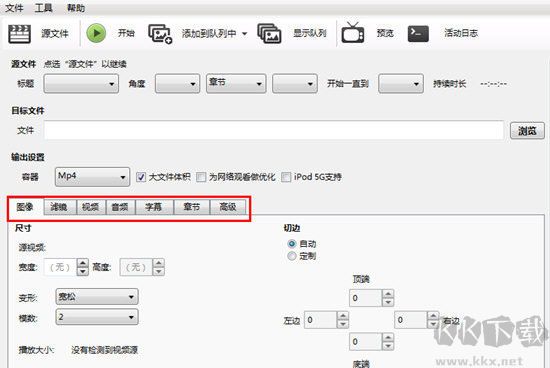Switch to the 滤镜 tab

[x=60, y=207]
